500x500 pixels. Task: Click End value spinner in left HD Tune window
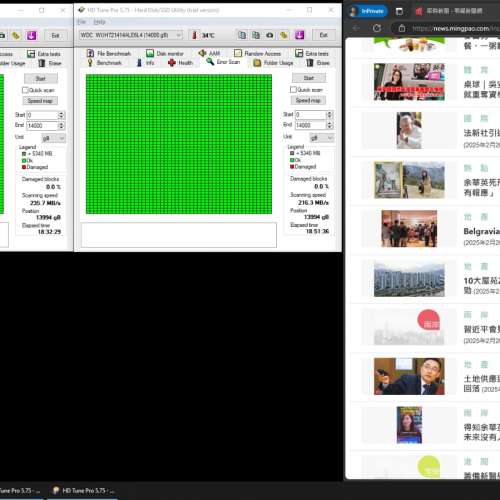pyautogui.click(x=61, y=125)
